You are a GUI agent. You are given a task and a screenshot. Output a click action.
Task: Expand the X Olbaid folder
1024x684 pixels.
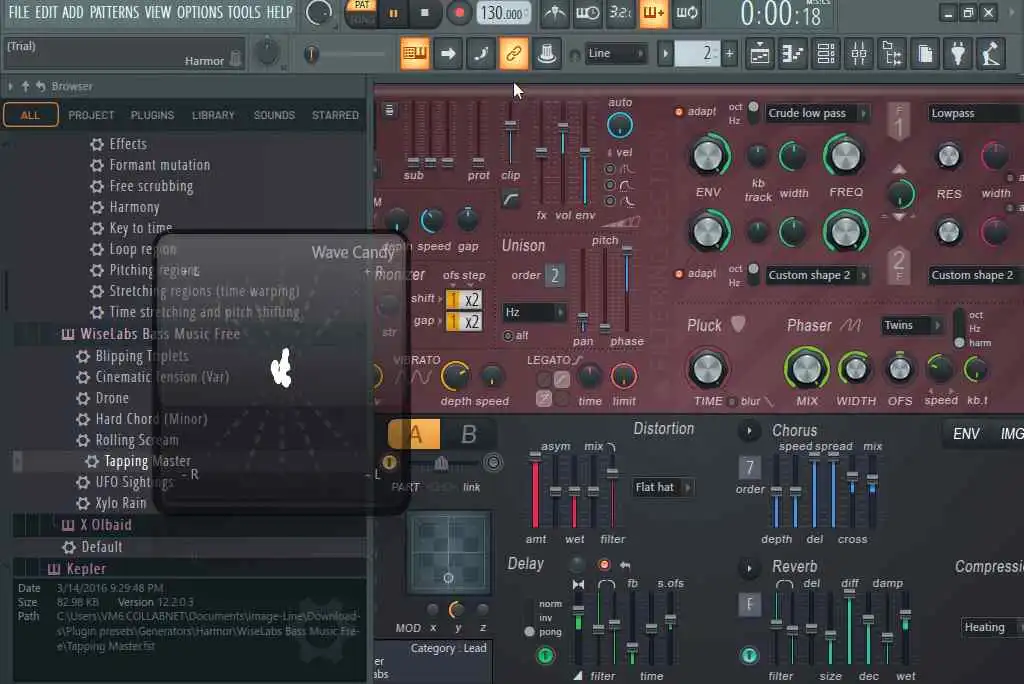[106, 525]
